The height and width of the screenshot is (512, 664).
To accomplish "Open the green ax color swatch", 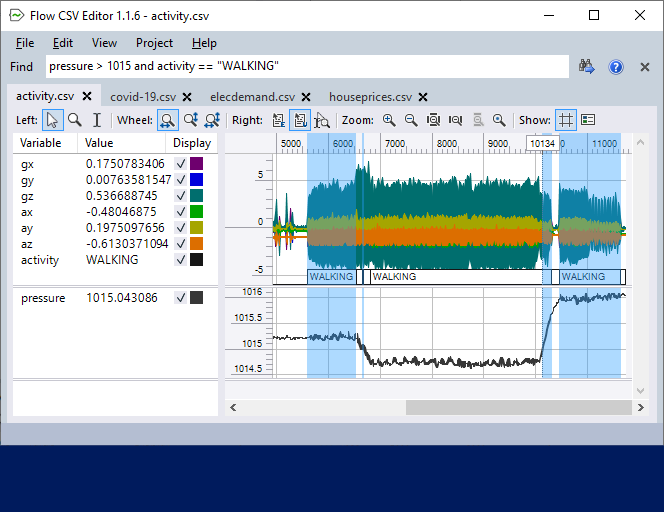I will pos(196,212).
